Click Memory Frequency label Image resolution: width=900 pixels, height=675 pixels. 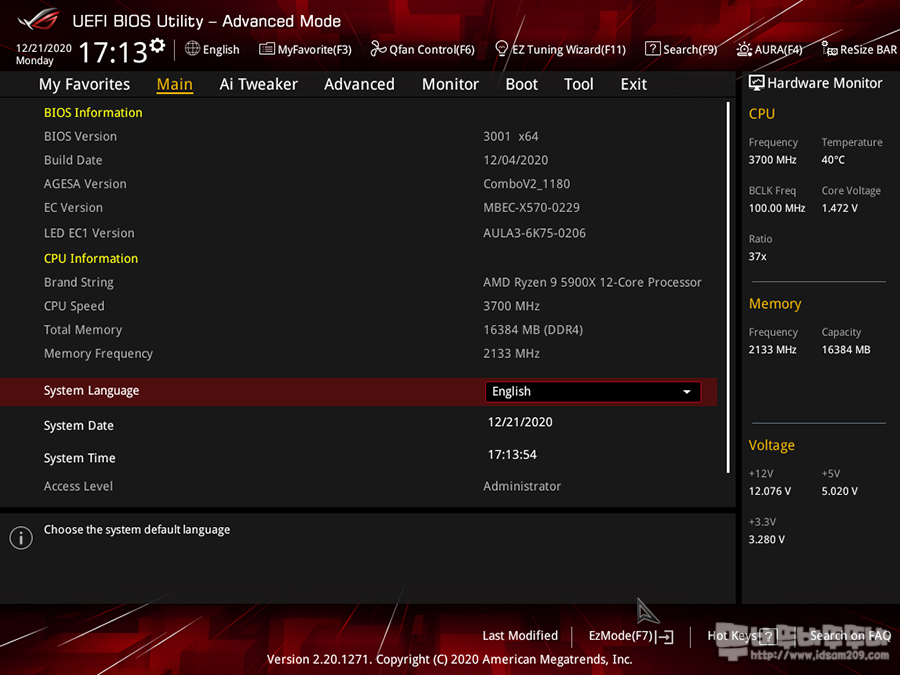coord(98,354)
